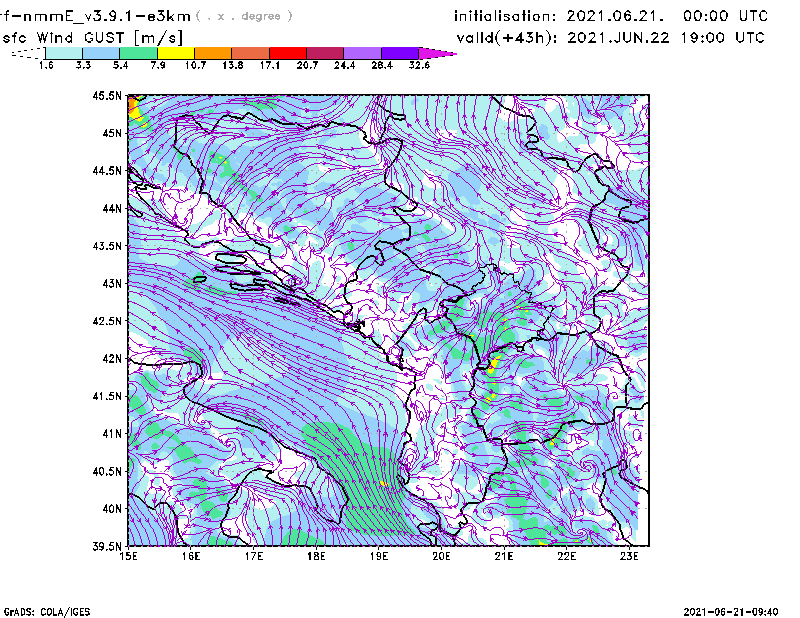
Task: Click the '42N' latitude label
Action: pyautogui.click(x=112, y=359)
